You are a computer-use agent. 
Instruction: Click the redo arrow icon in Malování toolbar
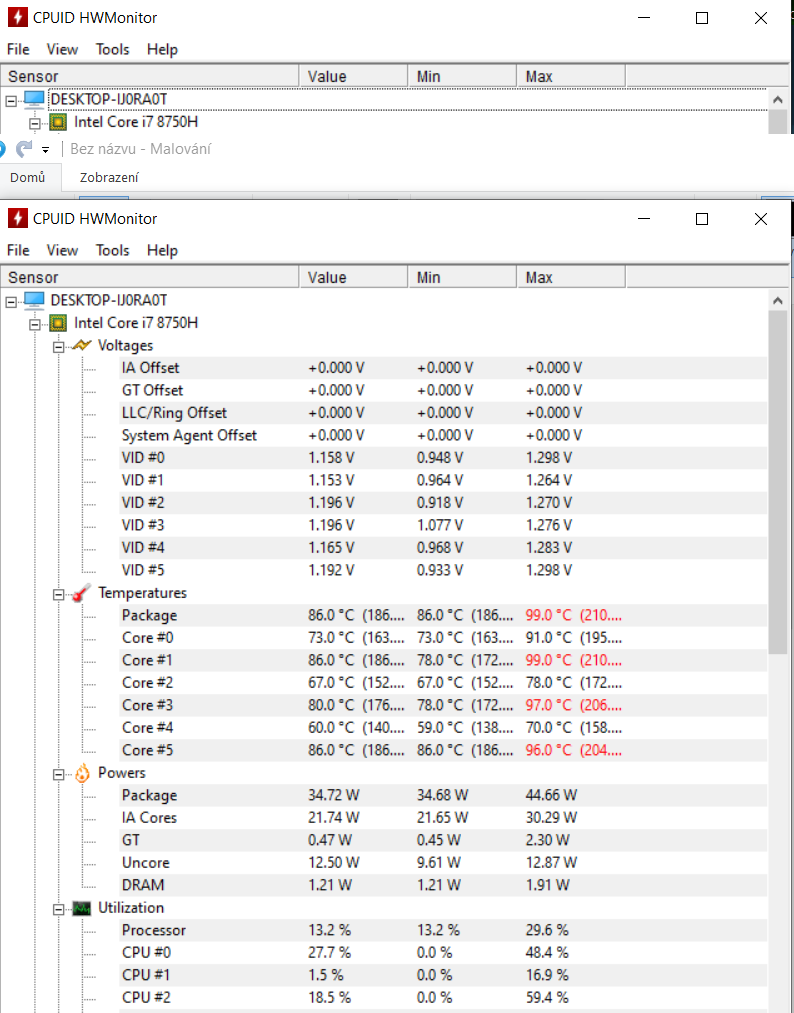coord(24,149)
